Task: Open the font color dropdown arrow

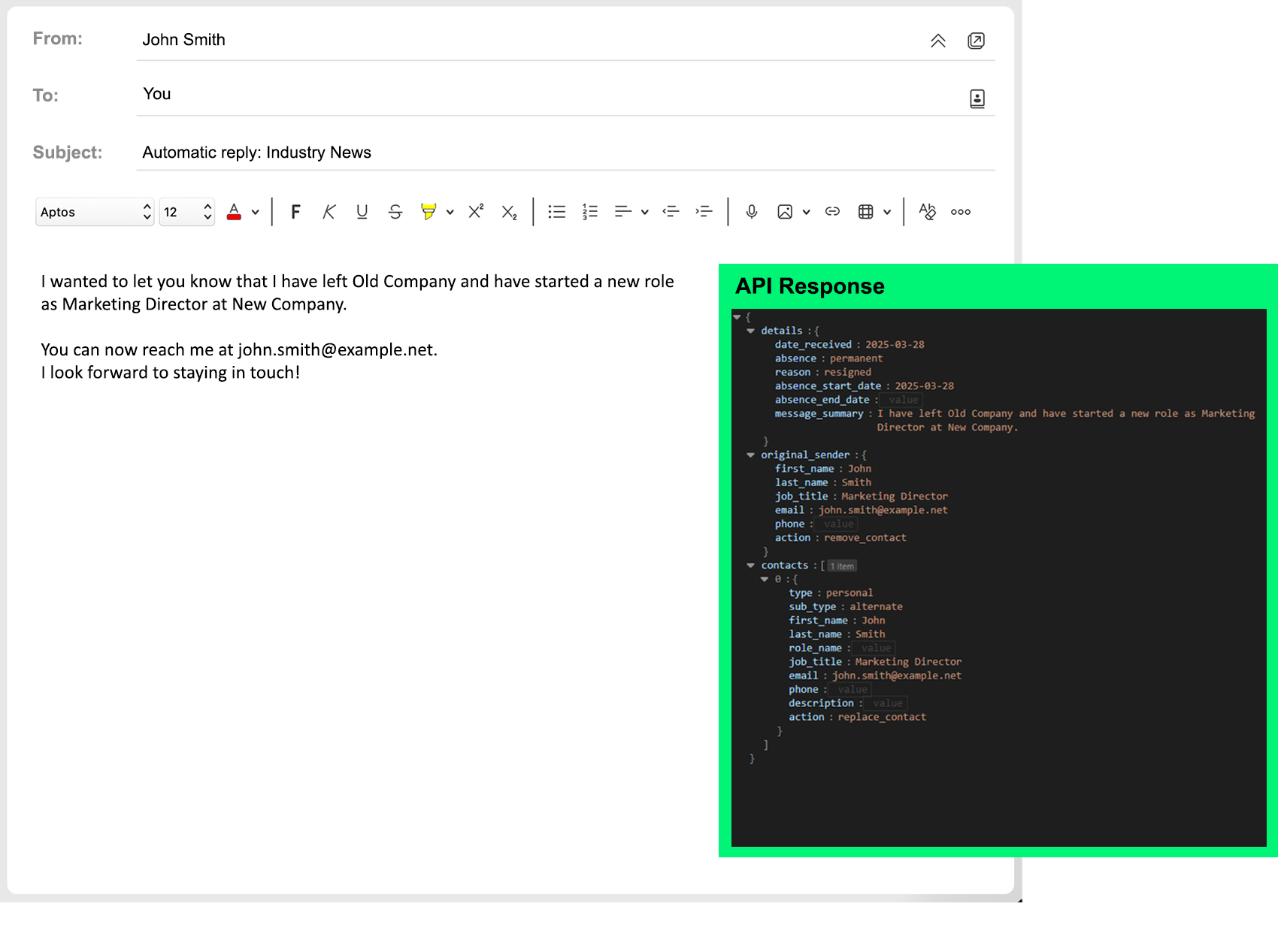Action: pyautogui.click(x=256, y=212)
